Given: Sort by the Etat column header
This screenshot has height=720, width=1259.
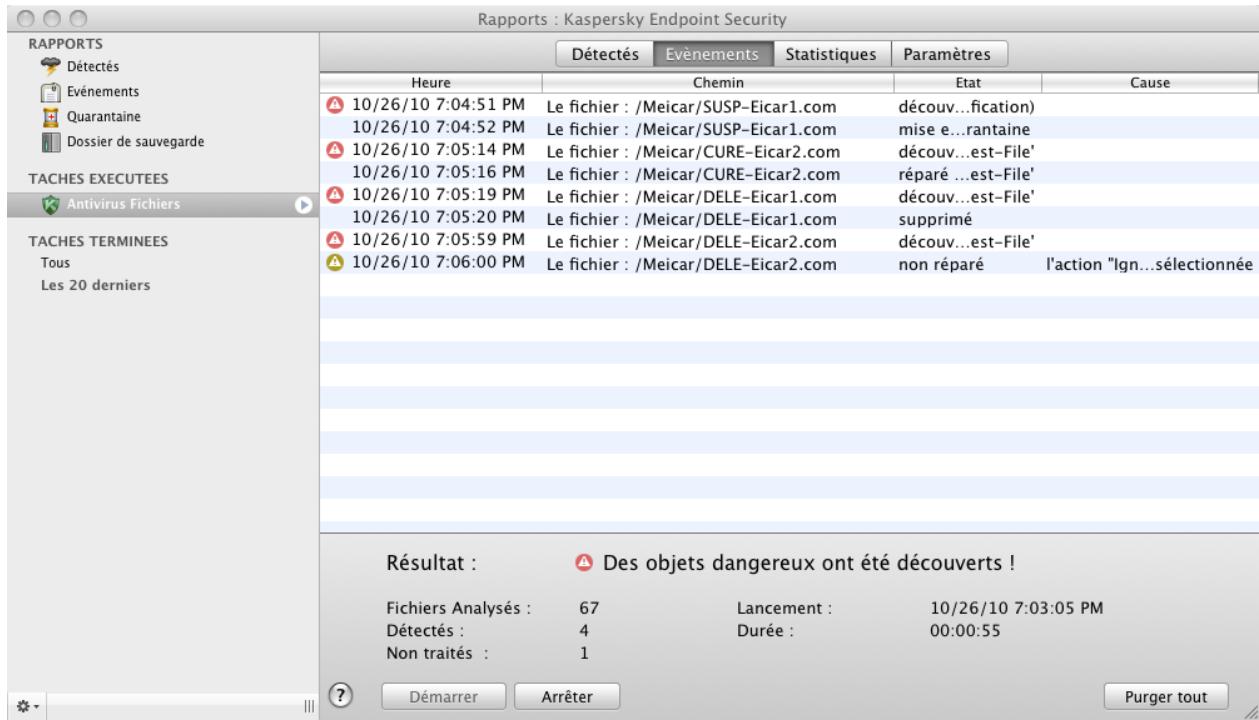Looking at the screenshot, I should click(x=967, y=84).
